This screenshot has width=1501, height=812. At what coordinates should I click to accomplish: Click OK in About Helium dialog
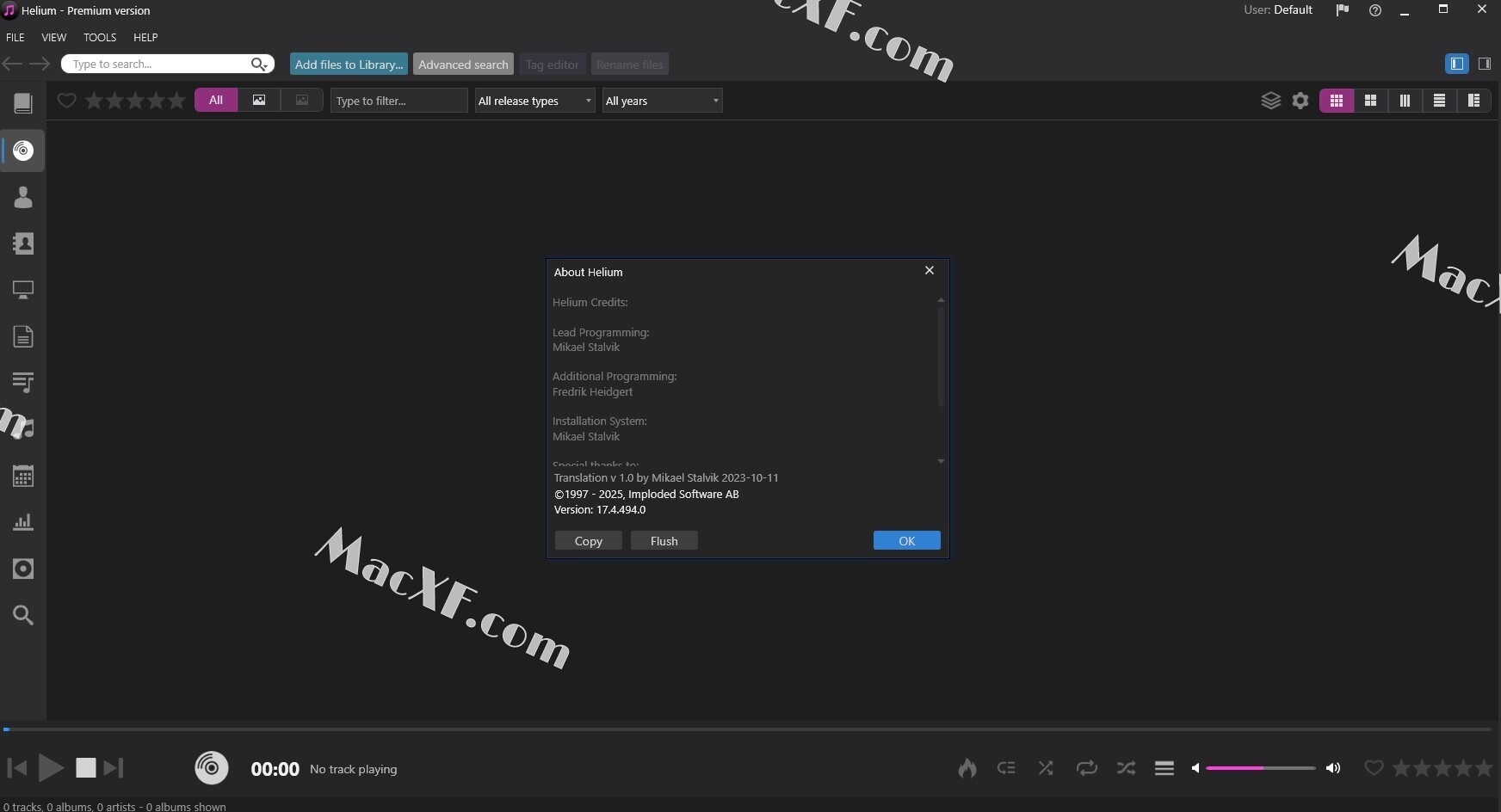(x=906, y=541)
